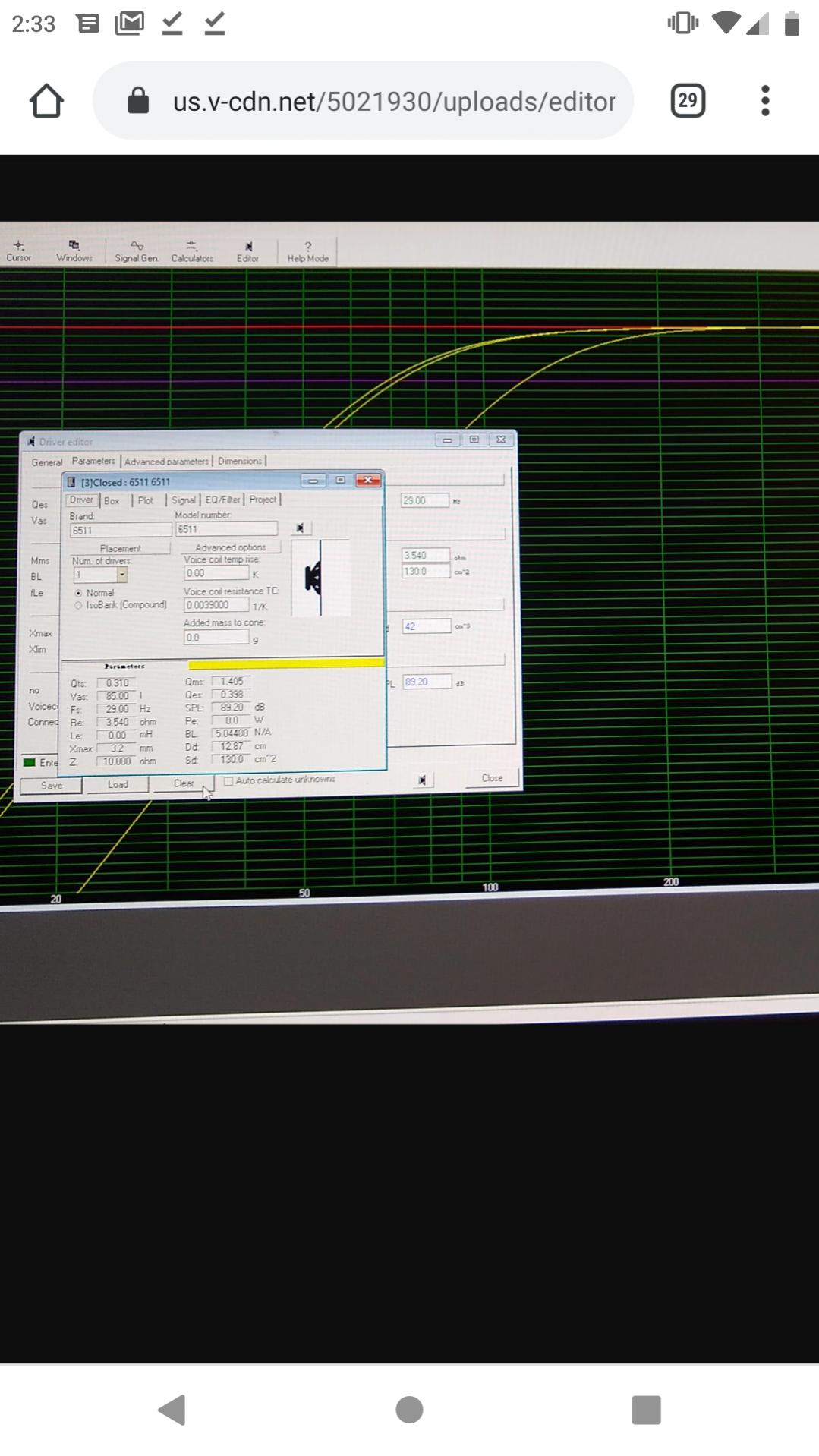
Task: Open browser tab switcher showing 29
Action: [x=688, y=100]
